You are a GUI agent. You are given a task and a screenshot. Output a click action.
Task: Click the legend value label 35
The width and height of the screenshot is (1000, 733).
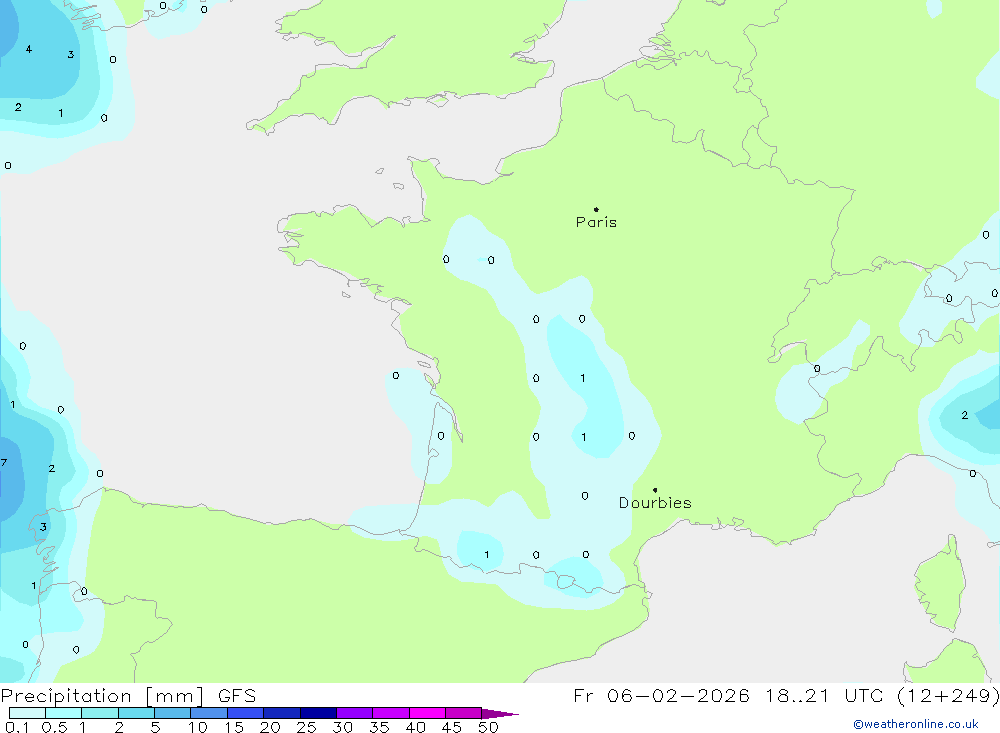(x=379, y=727)
